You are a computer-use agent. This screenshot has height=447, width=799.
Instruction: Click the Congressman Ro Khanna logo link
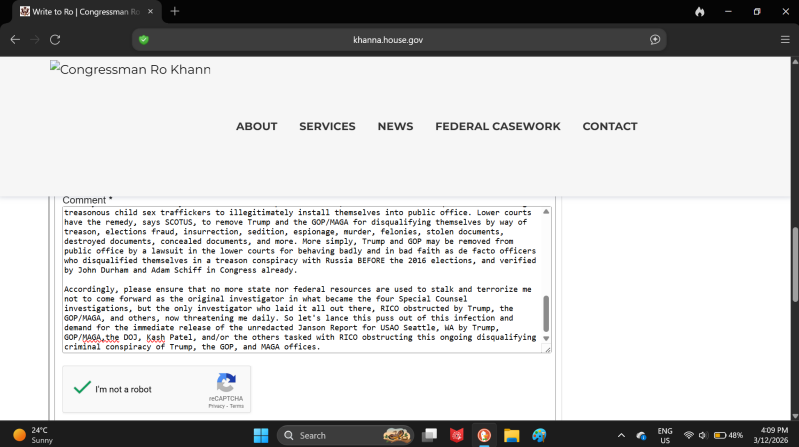point(130,69)
